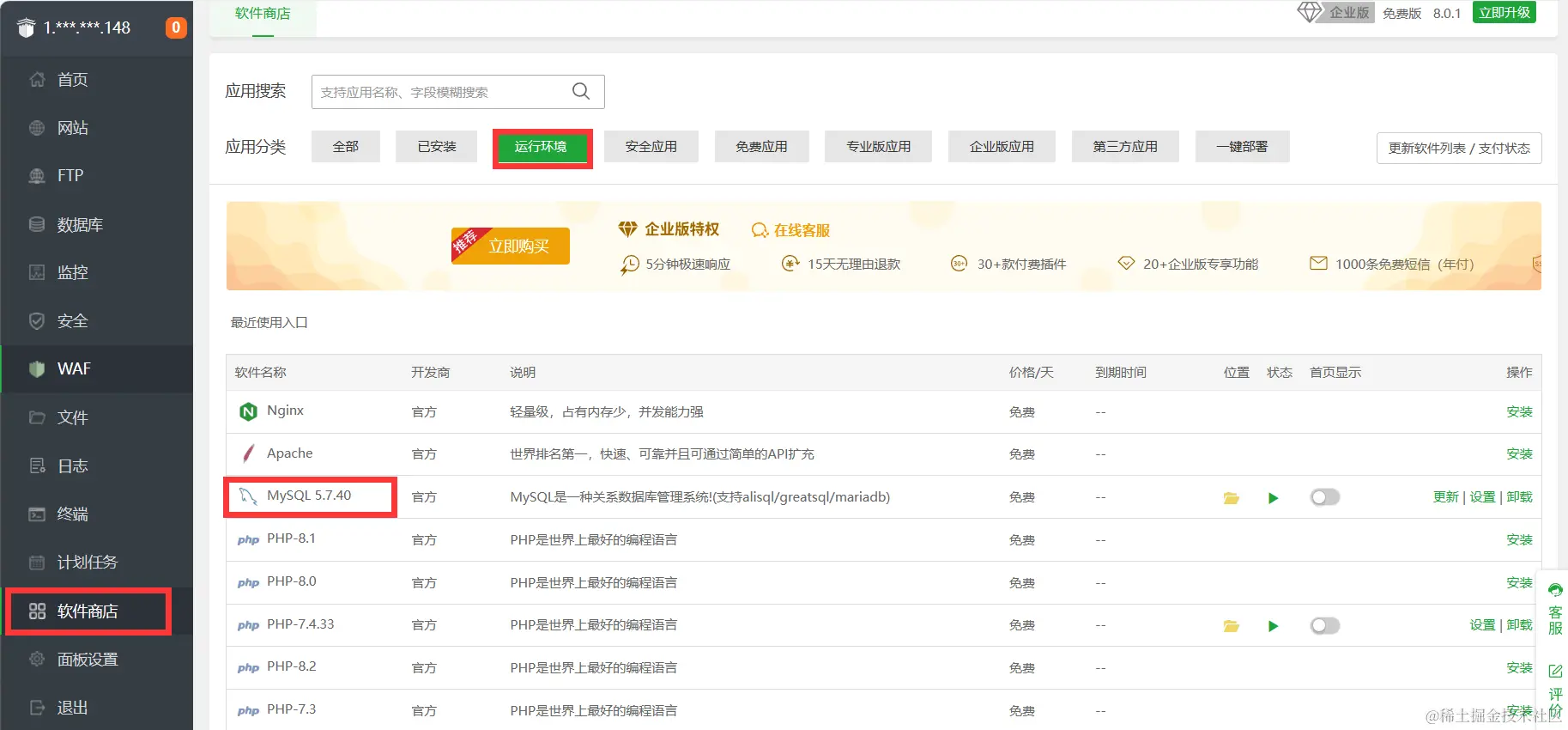Image resolution: width=1568 pixels, height=730 pixels.
Task: Click the search magnifier icon
Action: [581, 91]
